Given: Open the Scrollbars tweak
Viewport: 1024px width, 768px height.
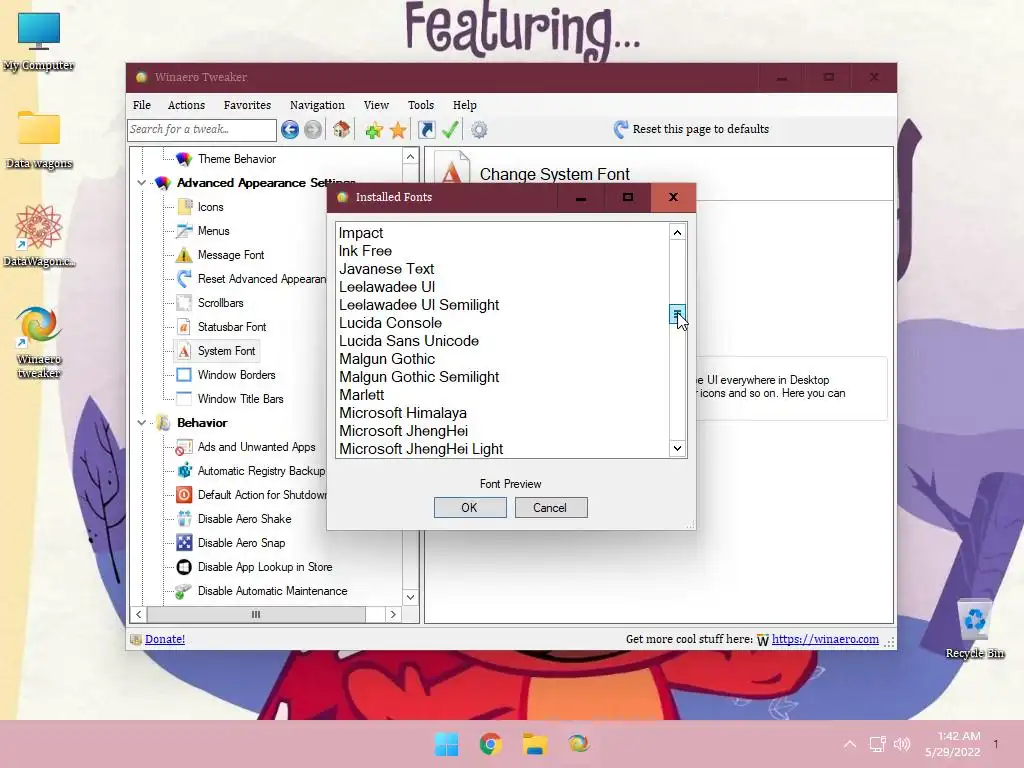Looking at the screenshot, I should click(x=221, y=303).
